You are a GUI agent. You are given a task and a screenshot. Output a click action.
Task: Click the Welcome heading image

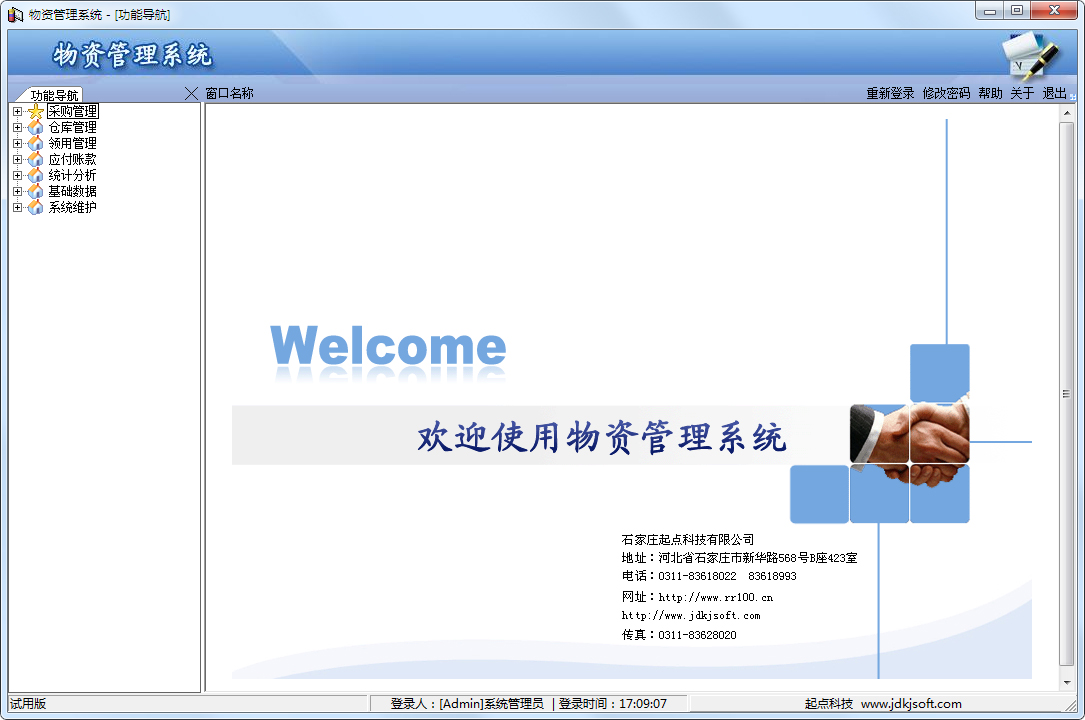pyautogui.click(x=388, y=351)
